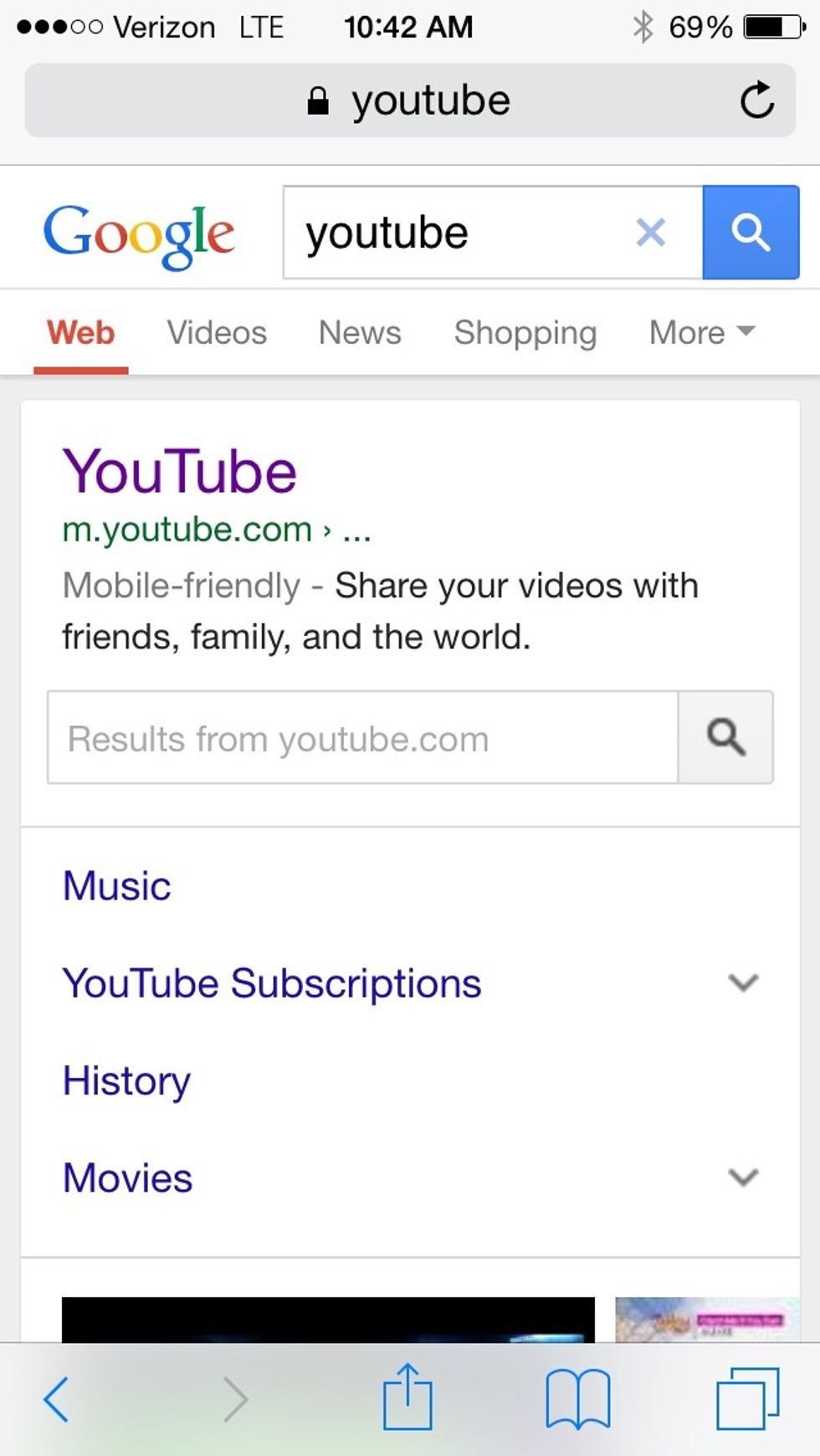The height and width of the screenshot is (1456, 820).
Task: Tap the Safari address bar
Action: 410,100
